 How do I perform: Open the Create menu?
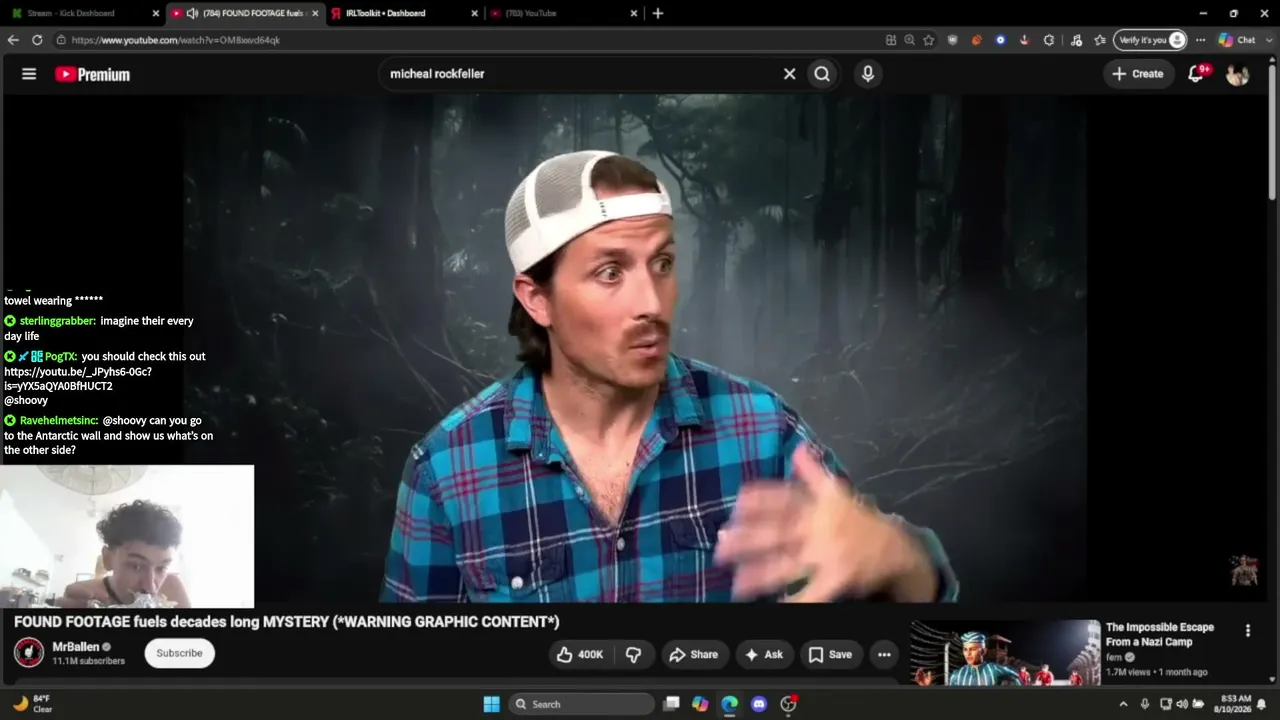[x=1138, y=74]
